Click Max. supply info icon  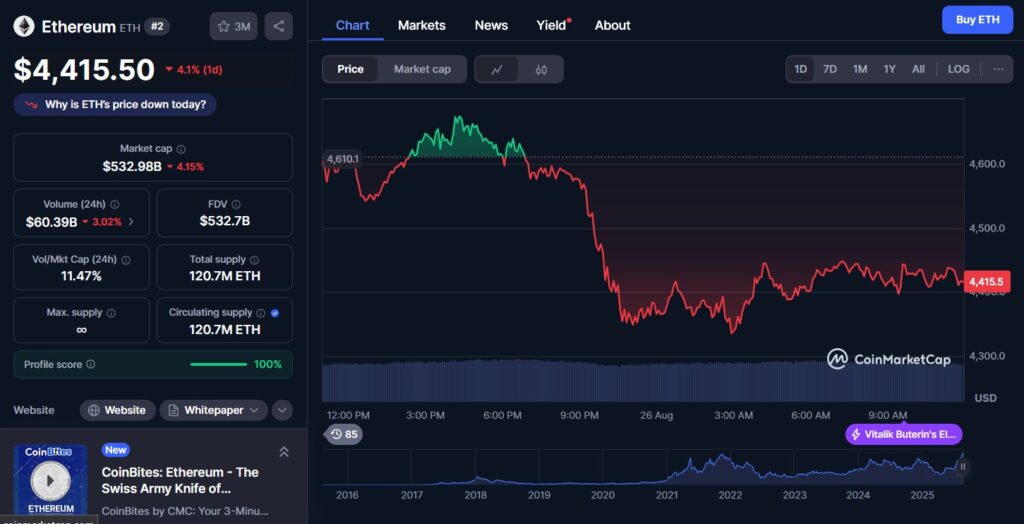111,313
